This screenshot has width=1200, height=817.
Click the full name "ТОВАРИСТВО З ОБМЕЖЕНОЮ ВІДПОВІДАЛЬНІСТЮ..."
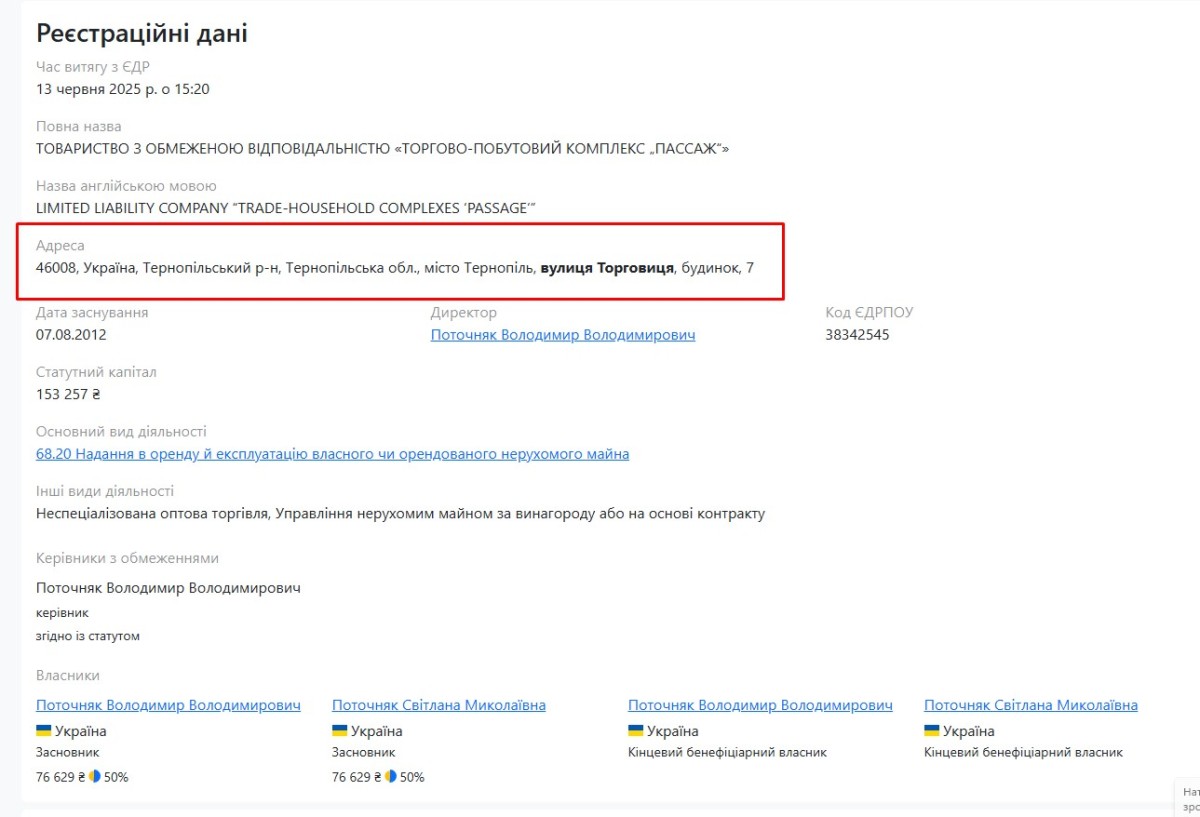tap(383, 149)
